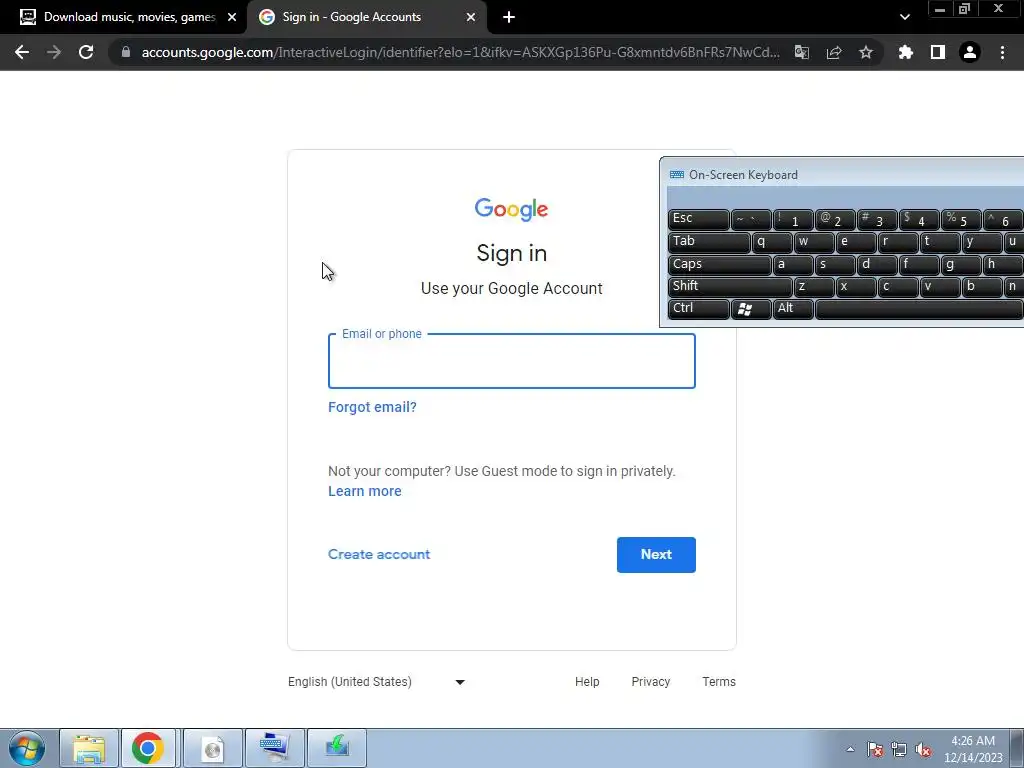Toggle Caps key on On-Screen Keyboard
The height and width of the screenshot is (768, 1024).
point(719,264)
